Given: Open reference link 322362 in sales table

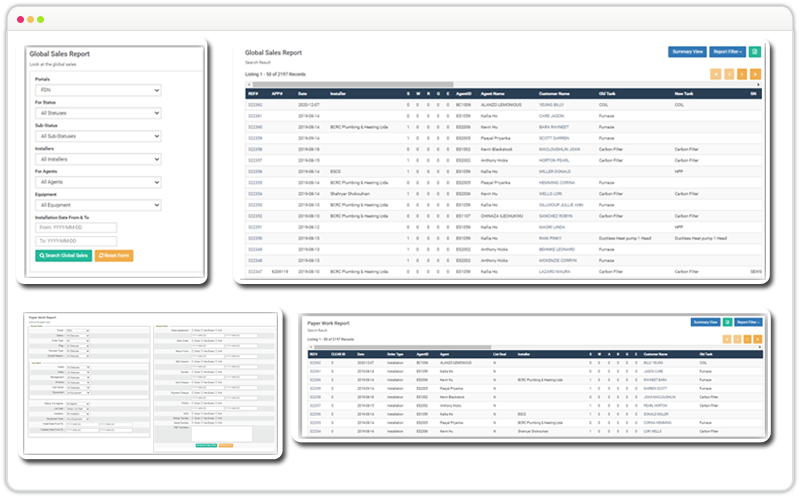Looking at the screenshot, I should click(255, 104).
